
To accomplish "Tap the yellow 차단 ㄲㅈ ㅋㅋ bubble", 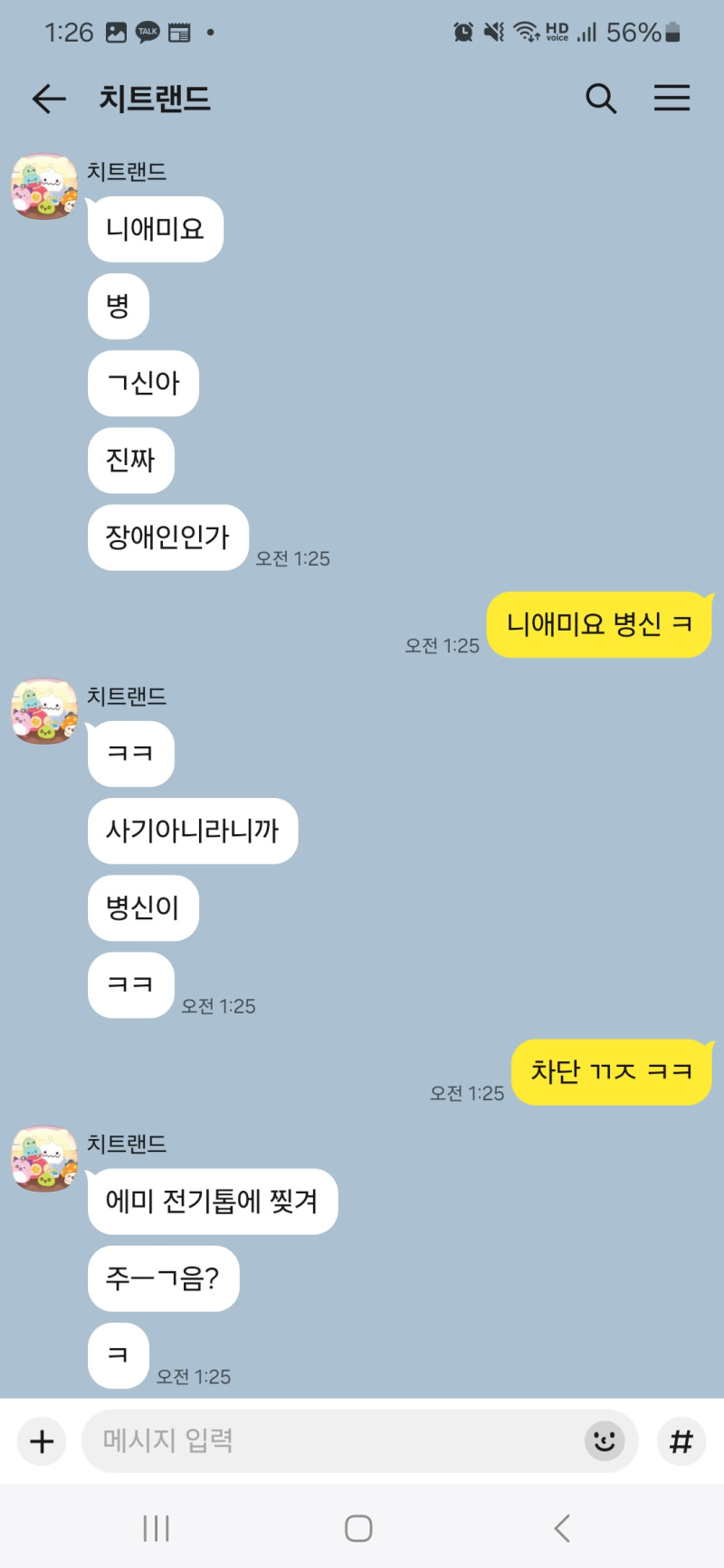I will tap(612, 1072).
